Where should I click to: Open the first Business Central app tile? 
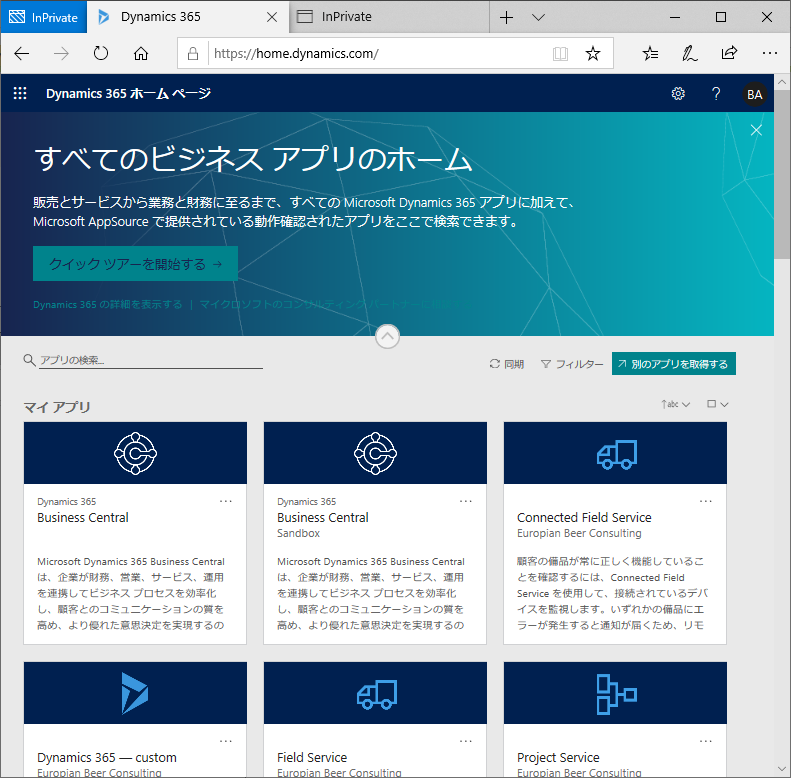pos(135,533)
